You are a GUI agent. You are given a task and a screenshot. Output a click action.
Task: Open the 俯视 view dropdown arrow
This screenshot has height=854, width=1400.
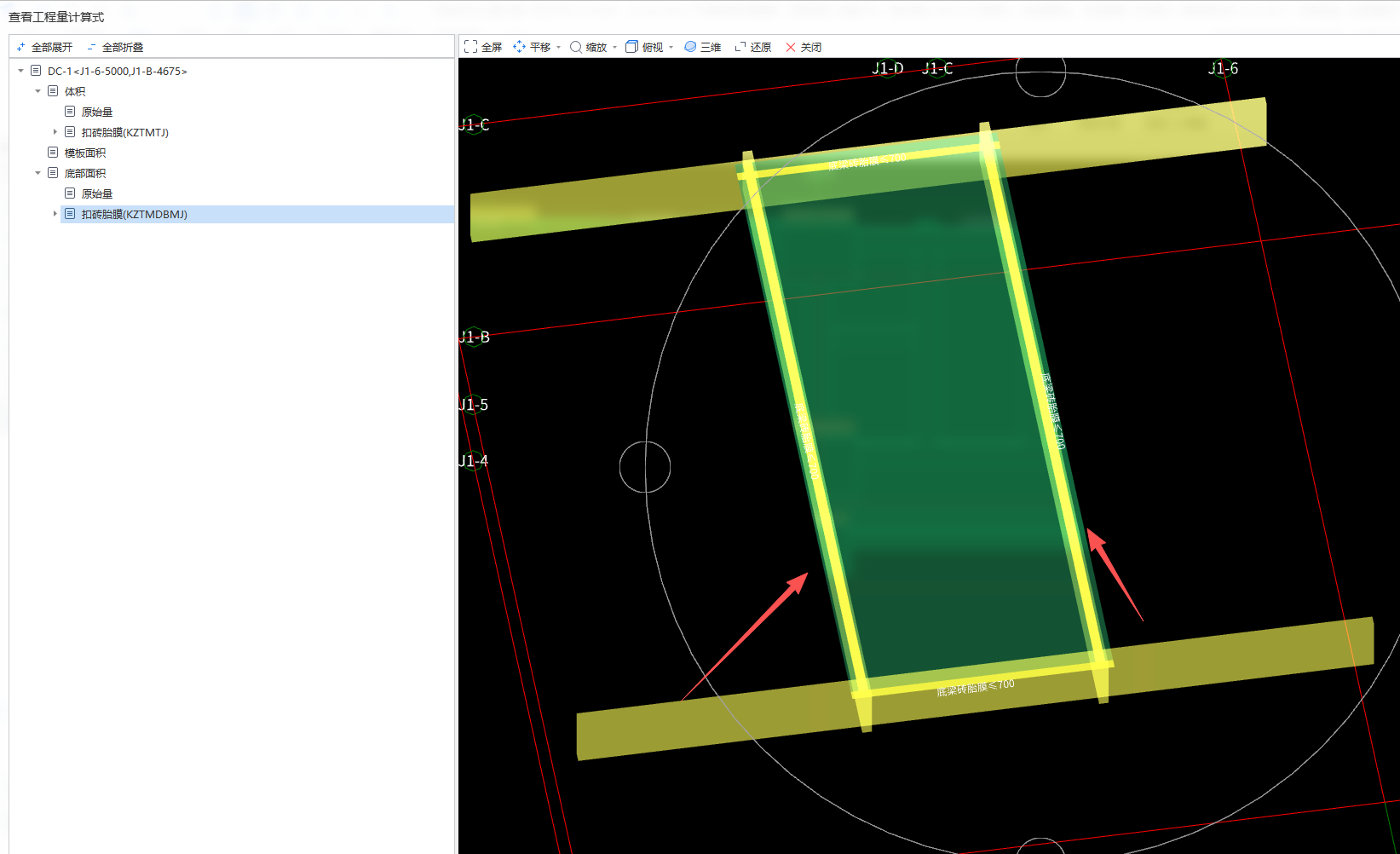[671, 48]
